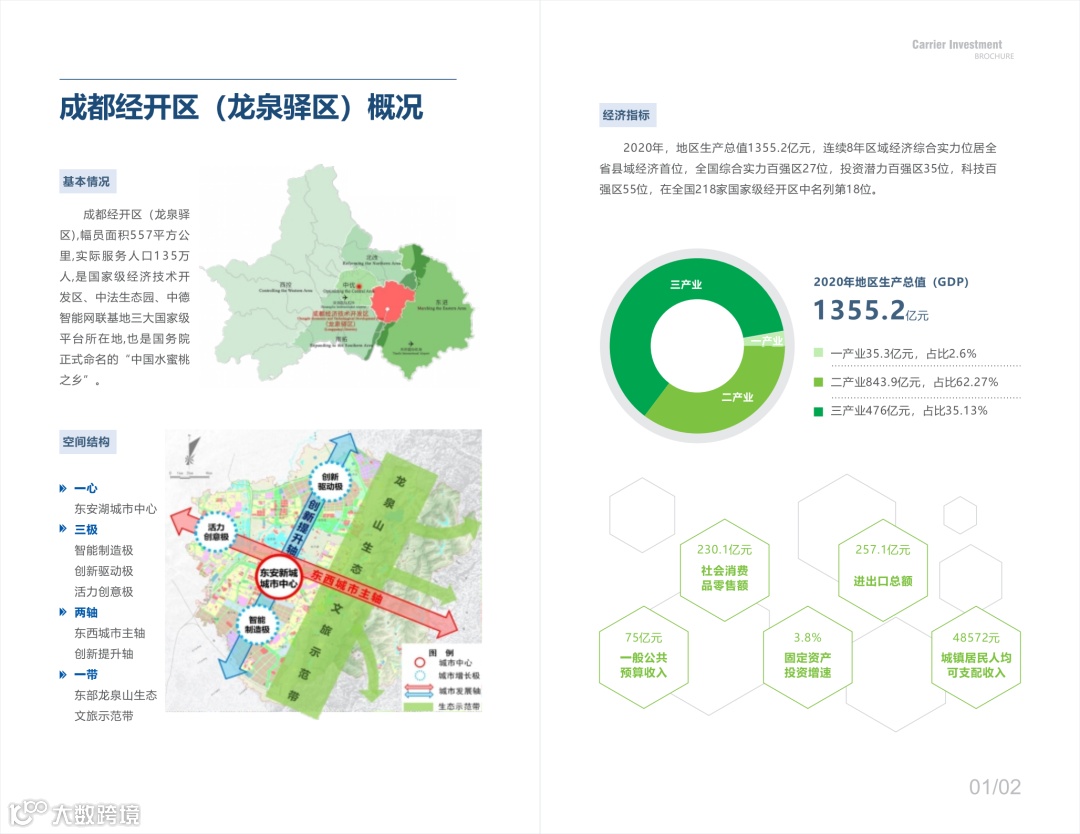Click the intro paragraph starting 成都经开区（龙泉驿

tap(125, 297)
